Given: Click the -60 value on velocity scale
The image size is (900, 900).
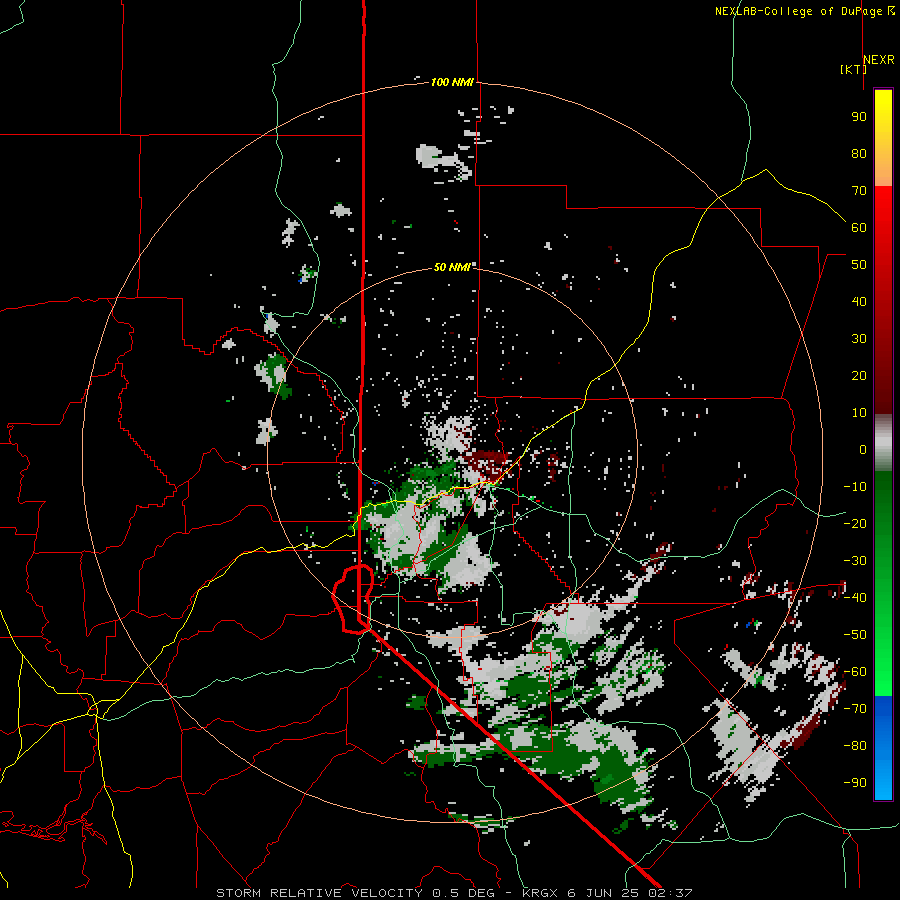Looking at the screenshot, I should click(855, 672).
